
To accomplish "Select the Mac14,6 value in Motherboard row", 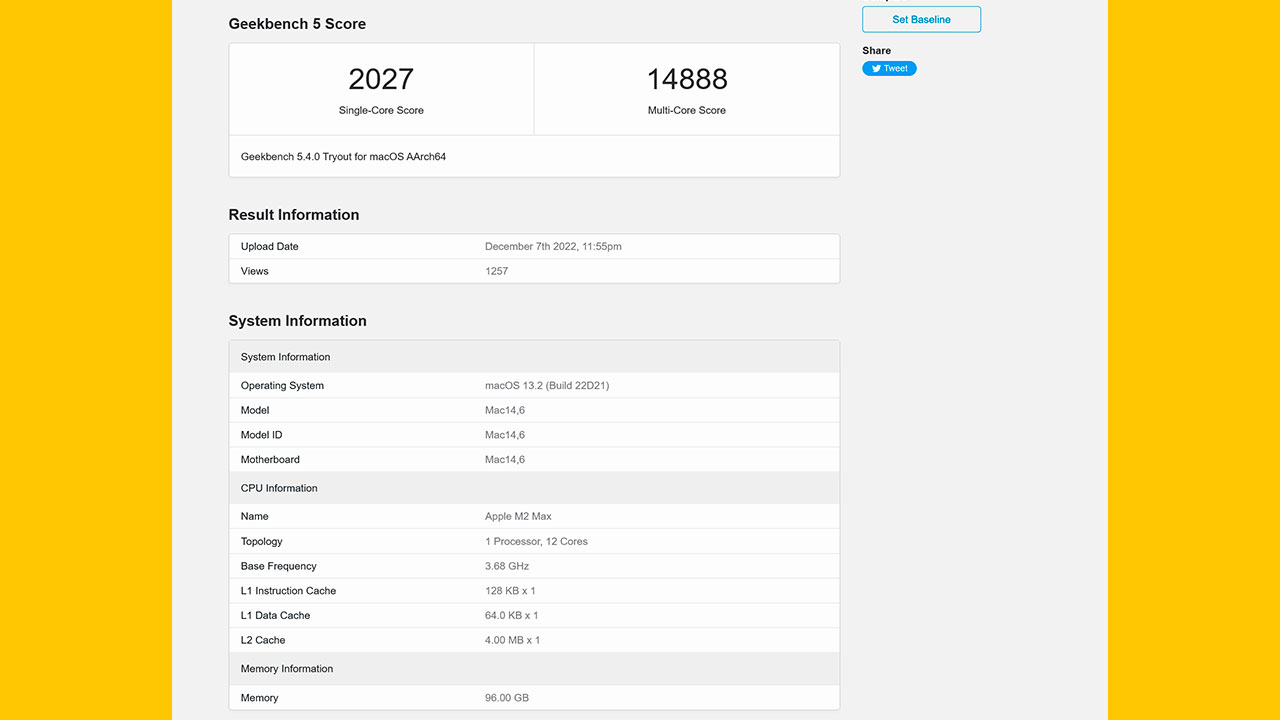I will (505, 460).
